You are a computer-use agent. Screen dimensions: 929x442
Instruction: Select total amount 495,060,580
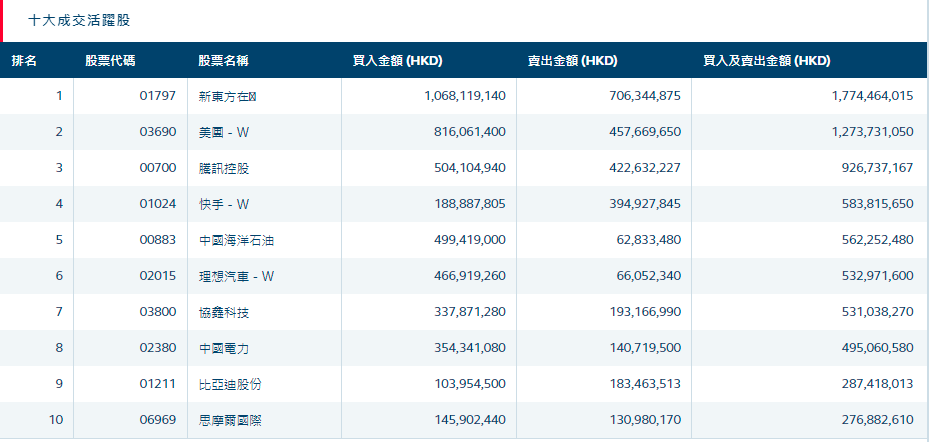tap(877, 348)
